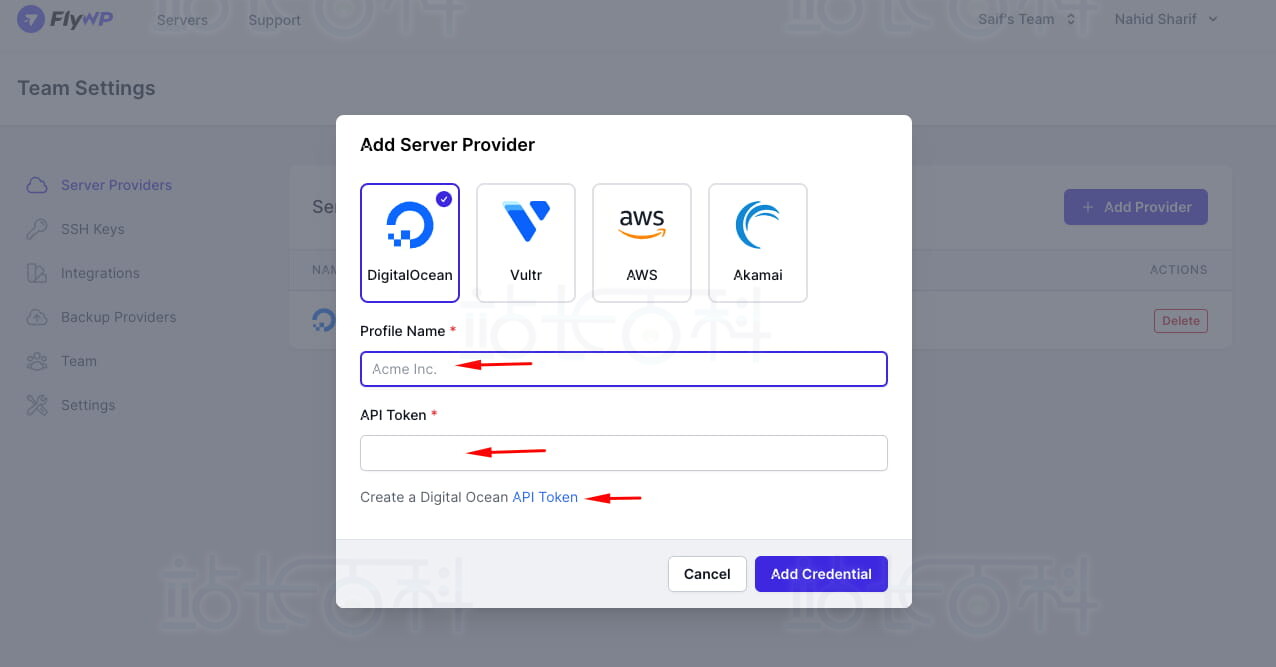Click the Add Credential button
This screenshot has height=667, width=1276.
pos(821,574)
